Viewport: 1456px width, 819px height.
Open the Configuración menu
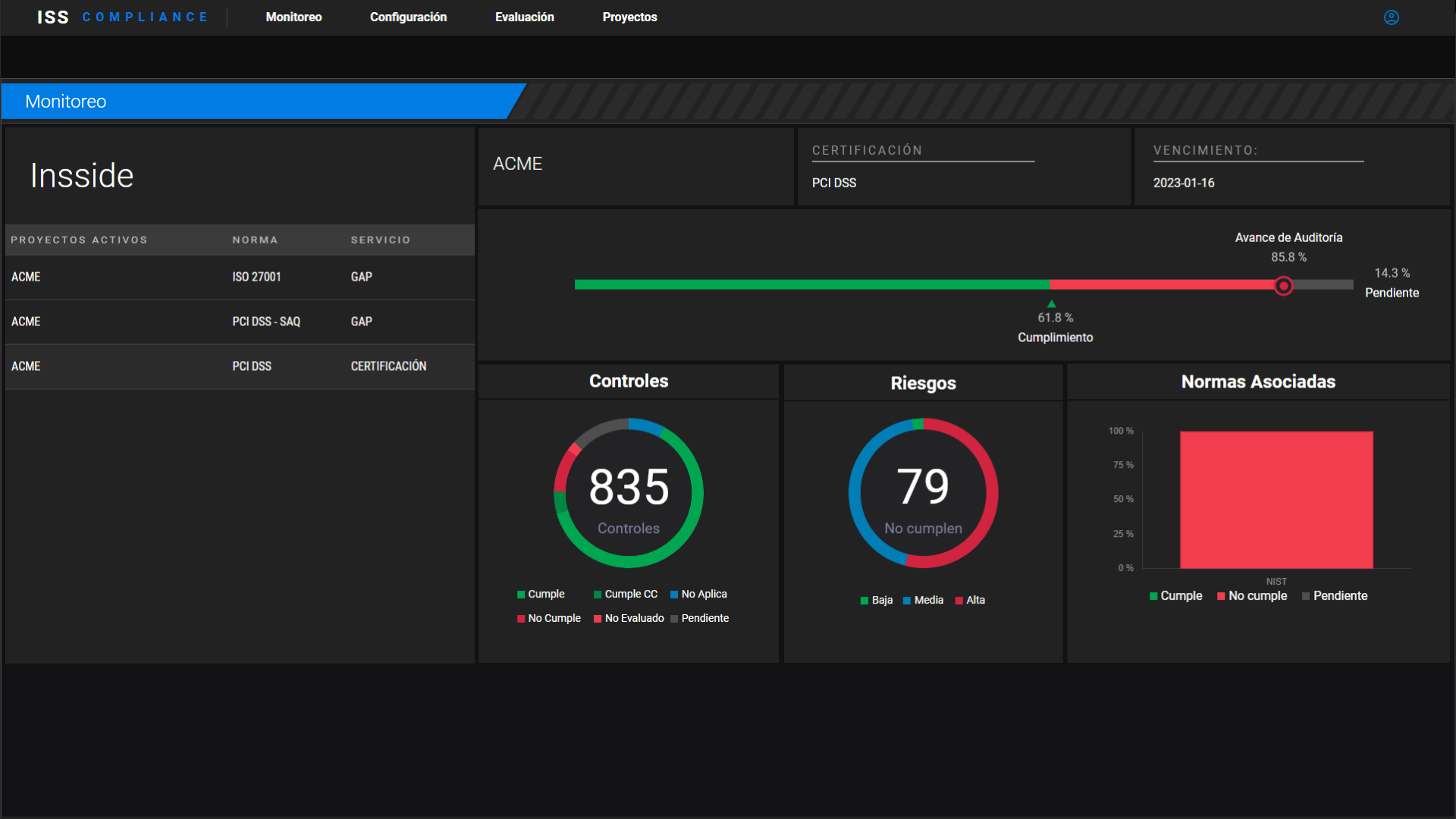coord(408,17)
